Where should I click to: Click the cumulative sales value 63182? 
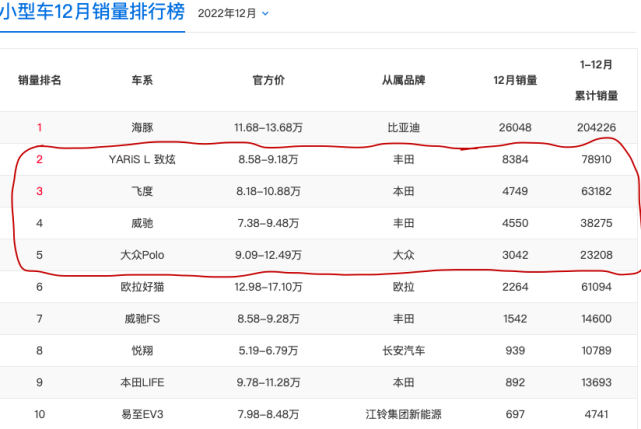click(x=596, y=191)
